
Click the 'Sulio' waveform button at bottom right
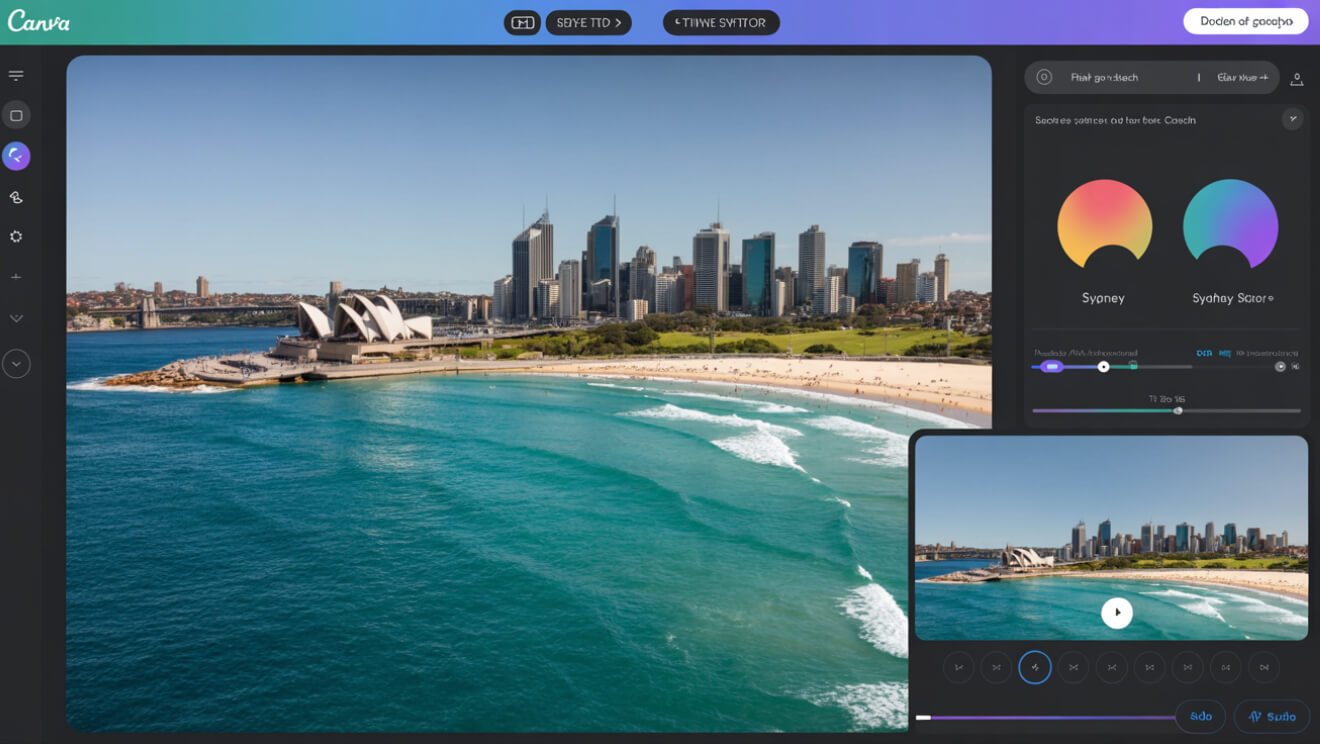1271,716
